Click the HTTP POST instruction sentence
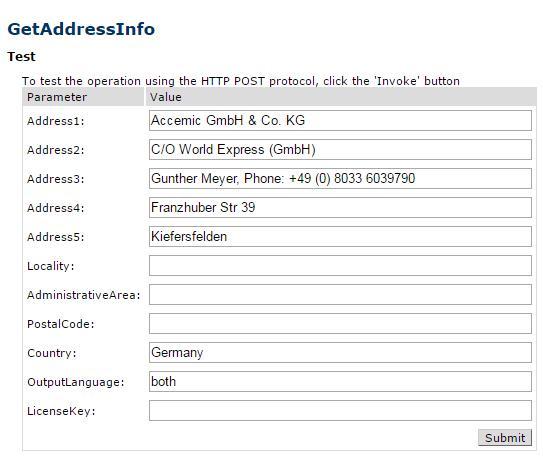This screenshot has width=543, height=470. tap(241, 81)
